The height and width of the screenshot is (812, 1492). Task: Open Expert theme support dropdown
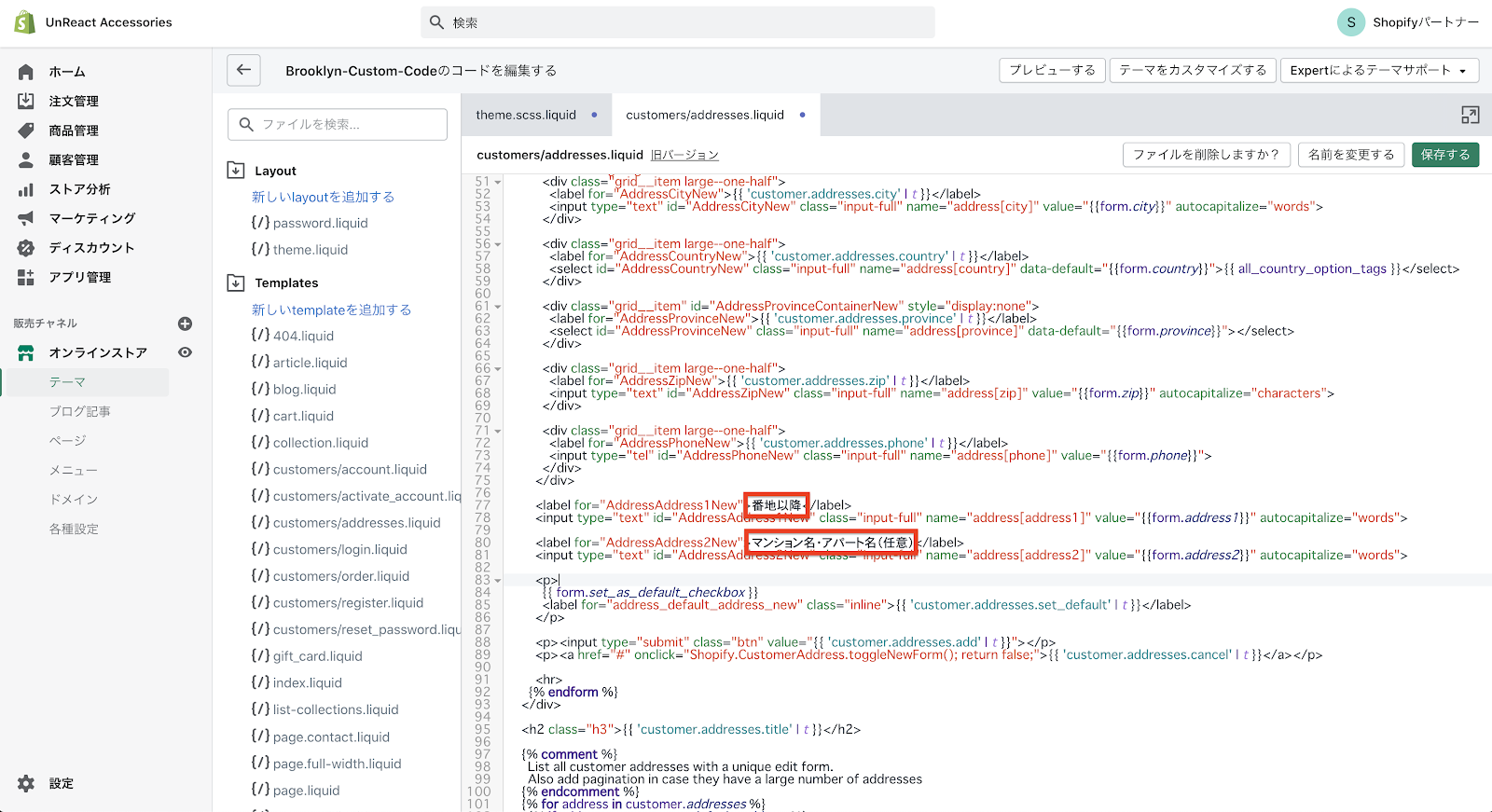(x=1378, y=70)
